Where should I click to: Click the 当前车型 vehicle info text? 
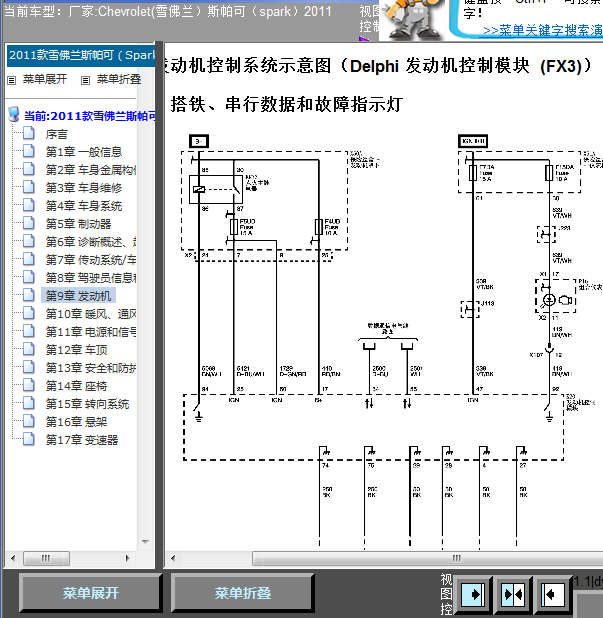click(x=168, y=12)
